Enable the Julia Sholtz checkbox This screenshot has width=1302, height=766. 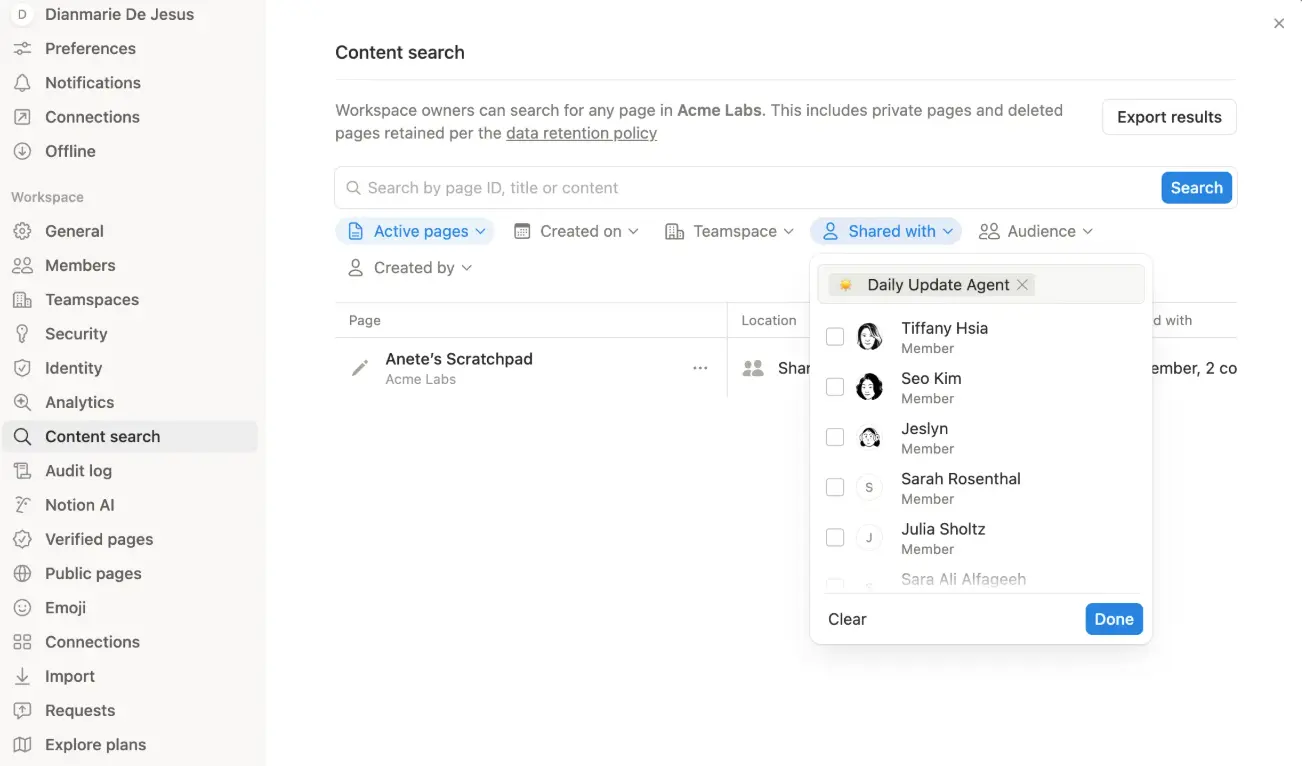click(835, 538)
